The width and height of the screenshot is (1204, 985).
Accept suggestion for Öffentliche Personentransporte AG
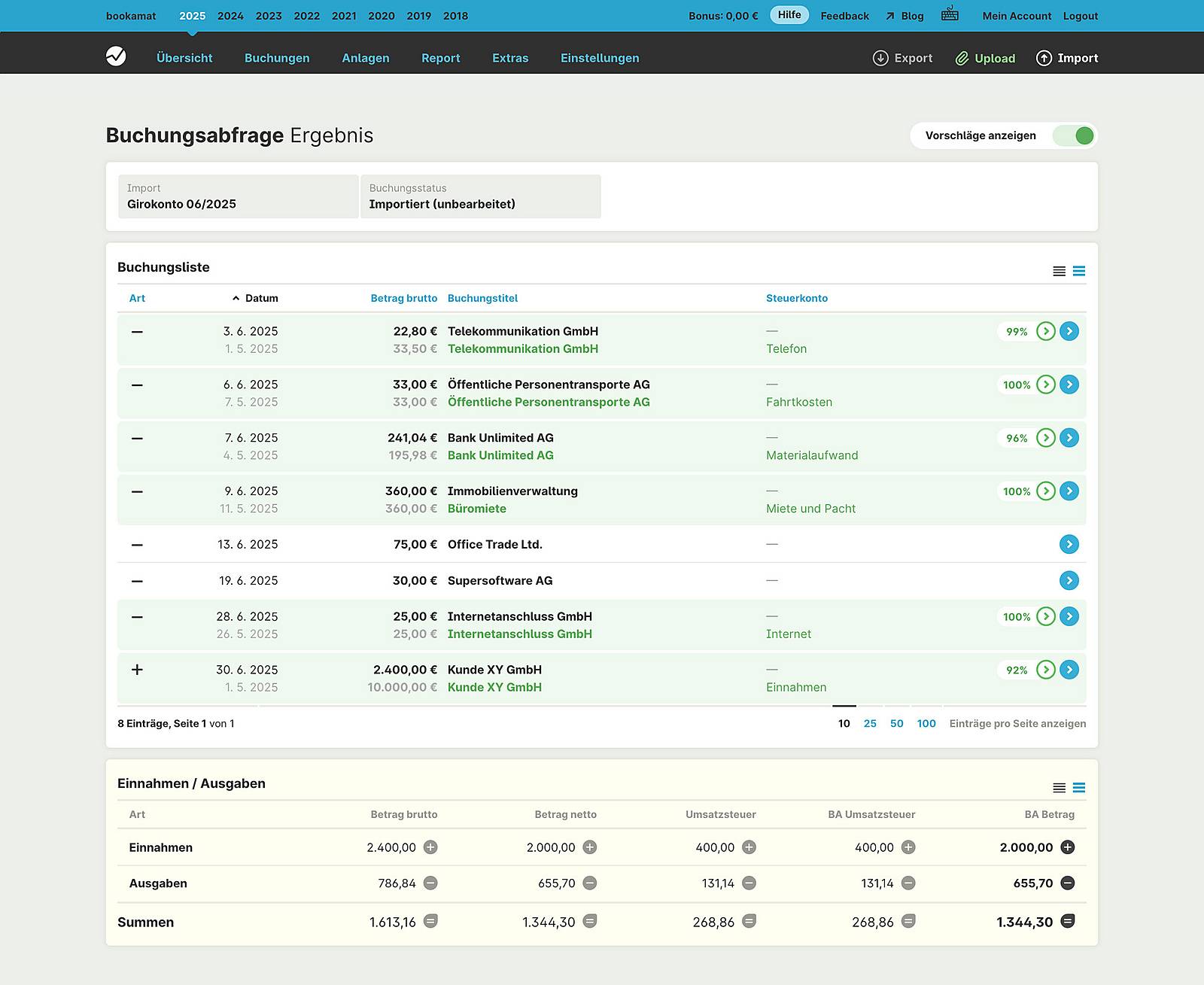[x=1046, y=385]
